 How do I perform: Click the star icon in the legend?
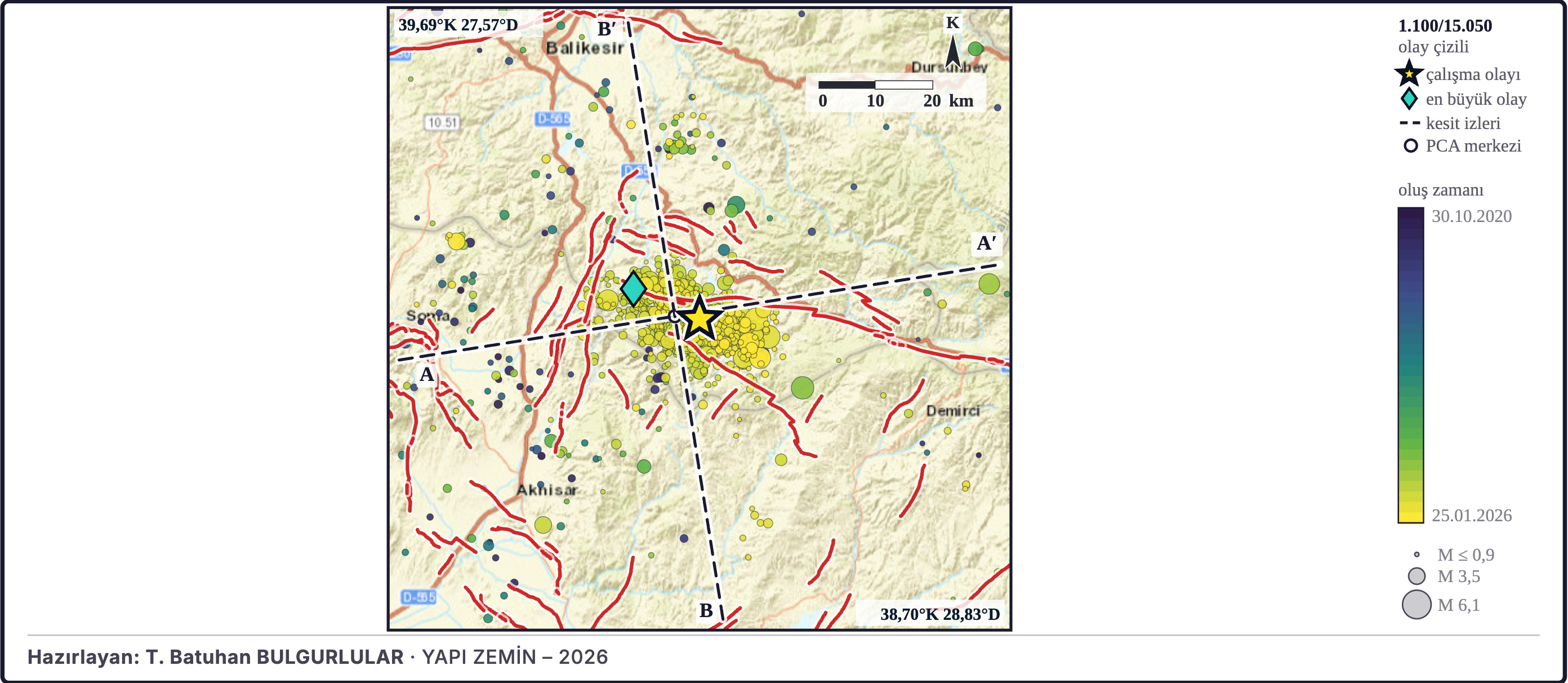tap(1409, 74)
